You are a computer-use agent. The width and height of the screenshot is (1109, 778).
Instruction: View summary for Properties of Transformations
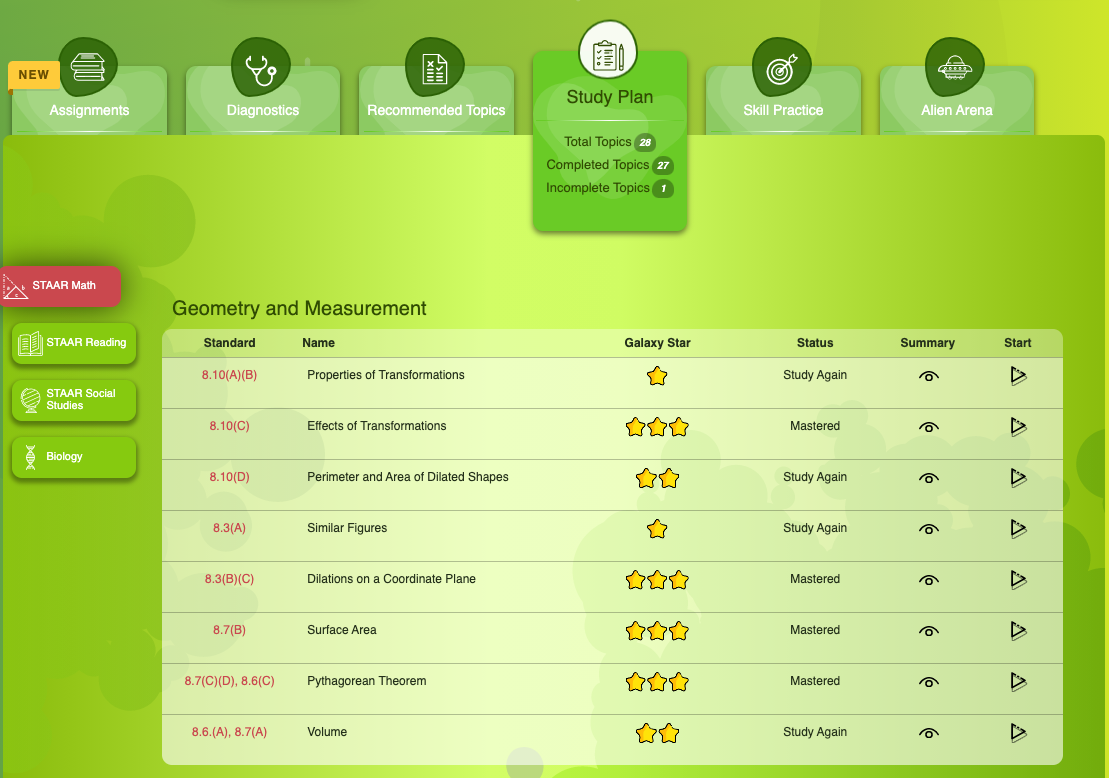click(x=929, y=376)
